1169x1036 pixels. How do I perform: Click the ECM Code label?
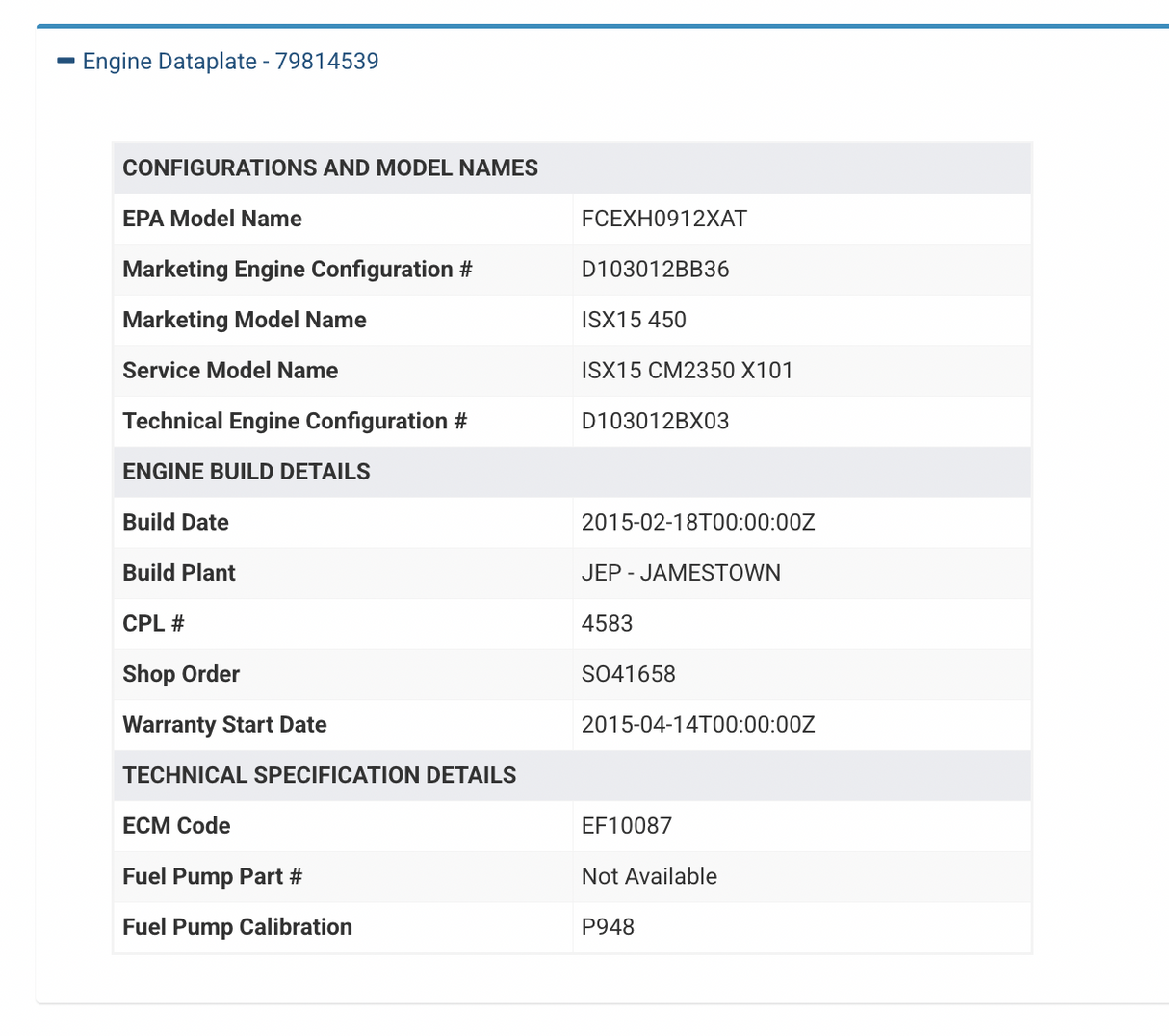coord(176,826)
